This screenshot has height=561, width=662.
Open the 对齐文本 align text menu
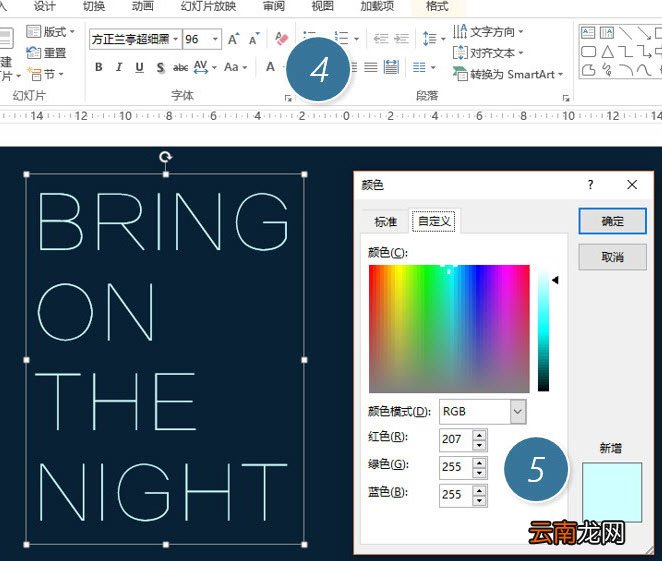pos(488,53)
